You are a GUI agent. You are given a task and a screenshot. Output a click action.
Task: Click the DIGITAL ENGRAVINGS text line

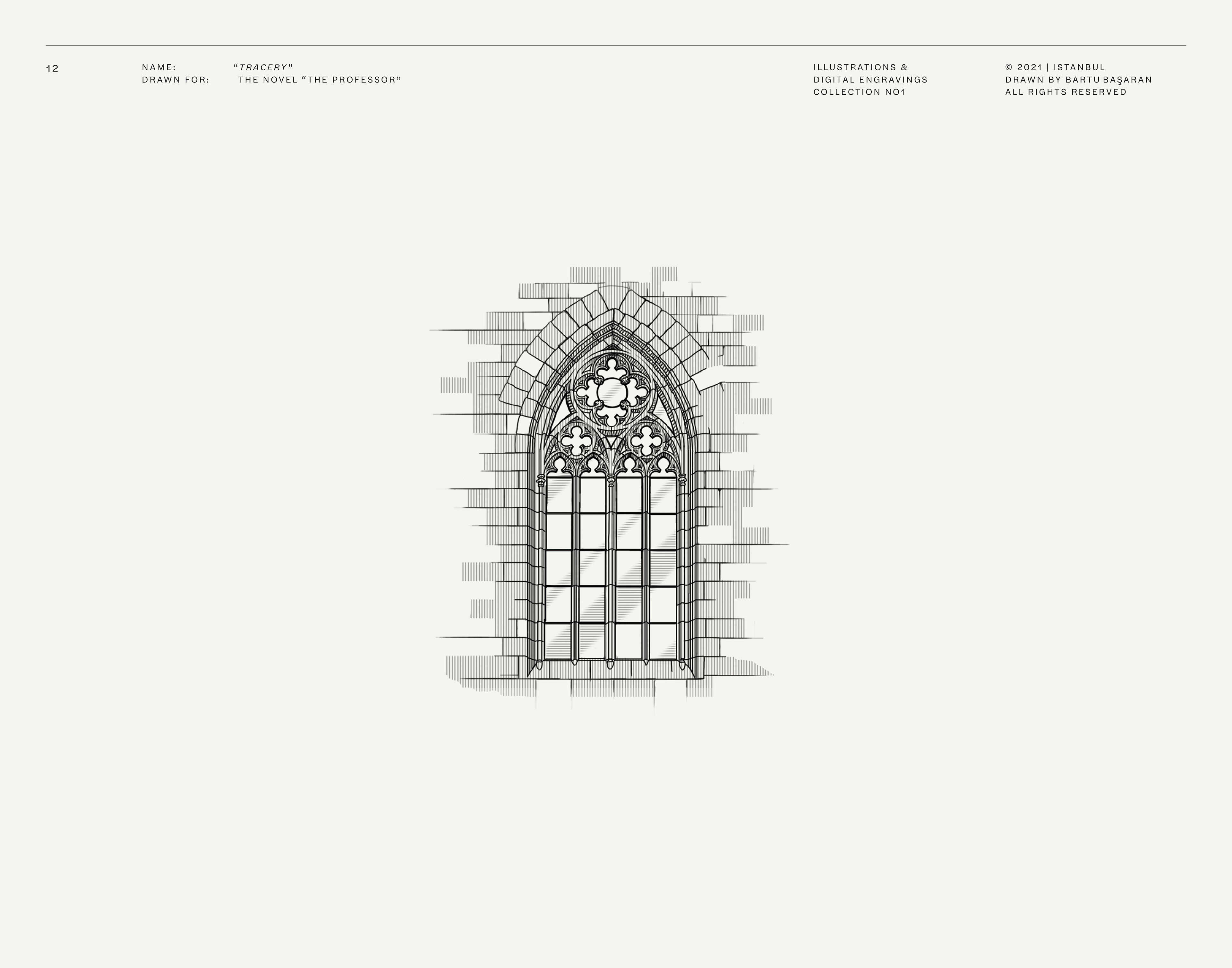[x=870, y=80]
